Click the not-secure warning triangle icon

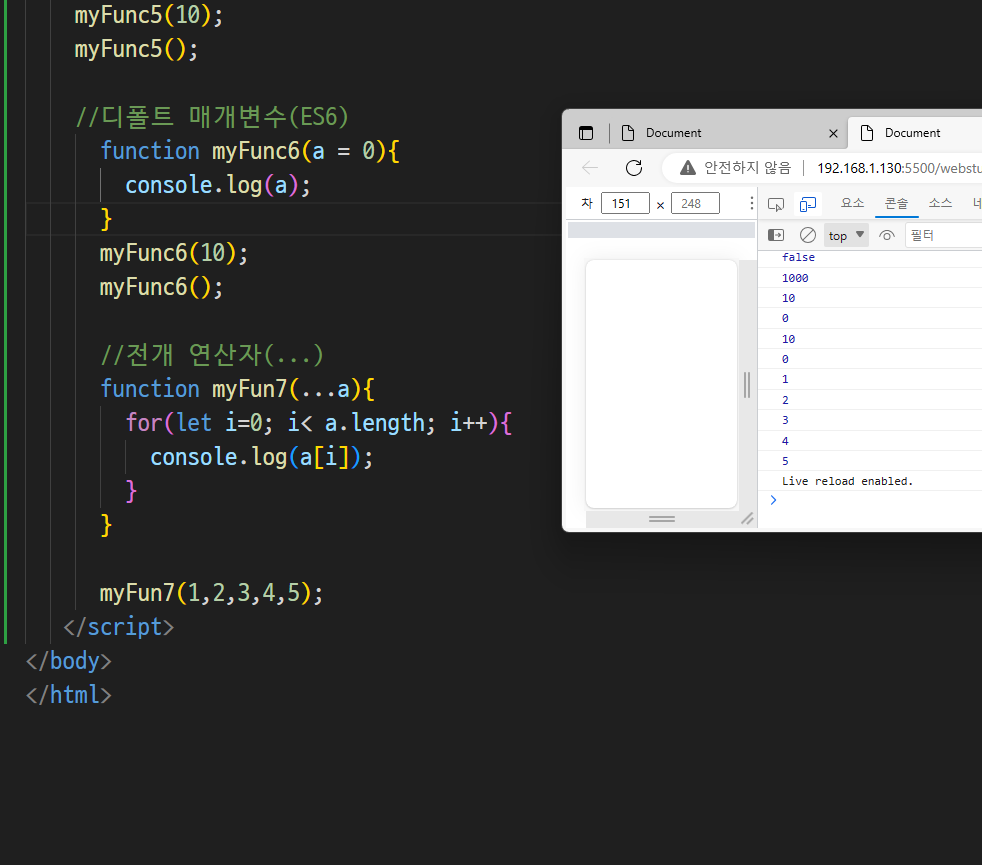[x=688, y=168]
